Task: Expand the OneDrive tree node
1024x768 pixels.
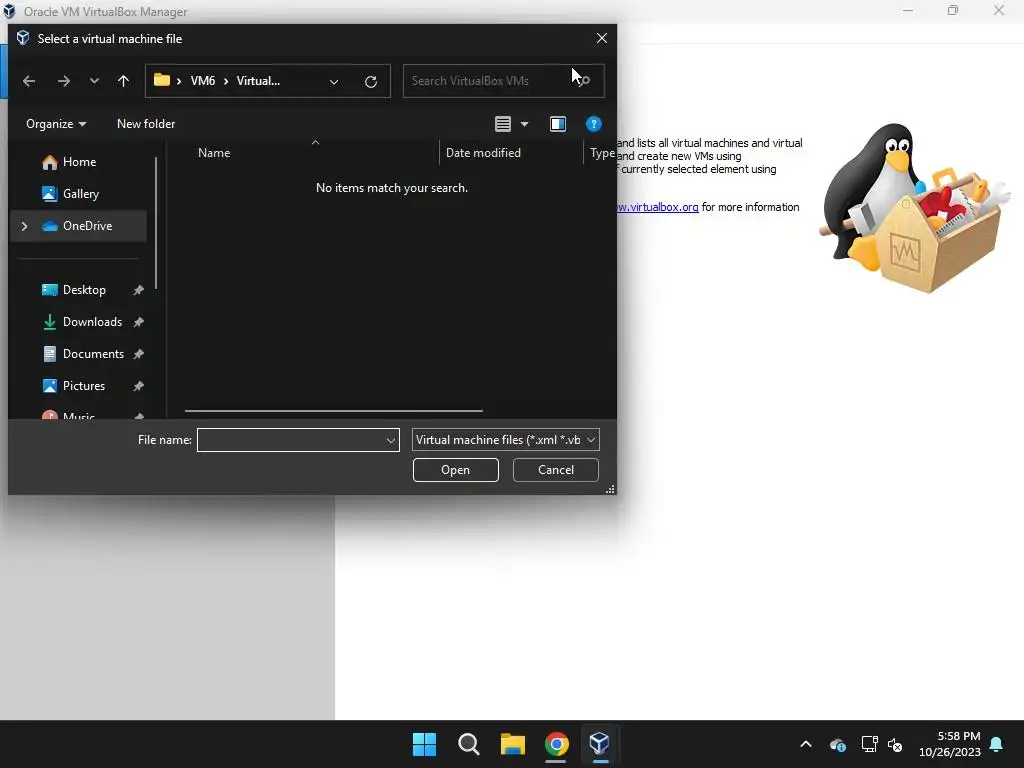Action: [x=24, y=226]
